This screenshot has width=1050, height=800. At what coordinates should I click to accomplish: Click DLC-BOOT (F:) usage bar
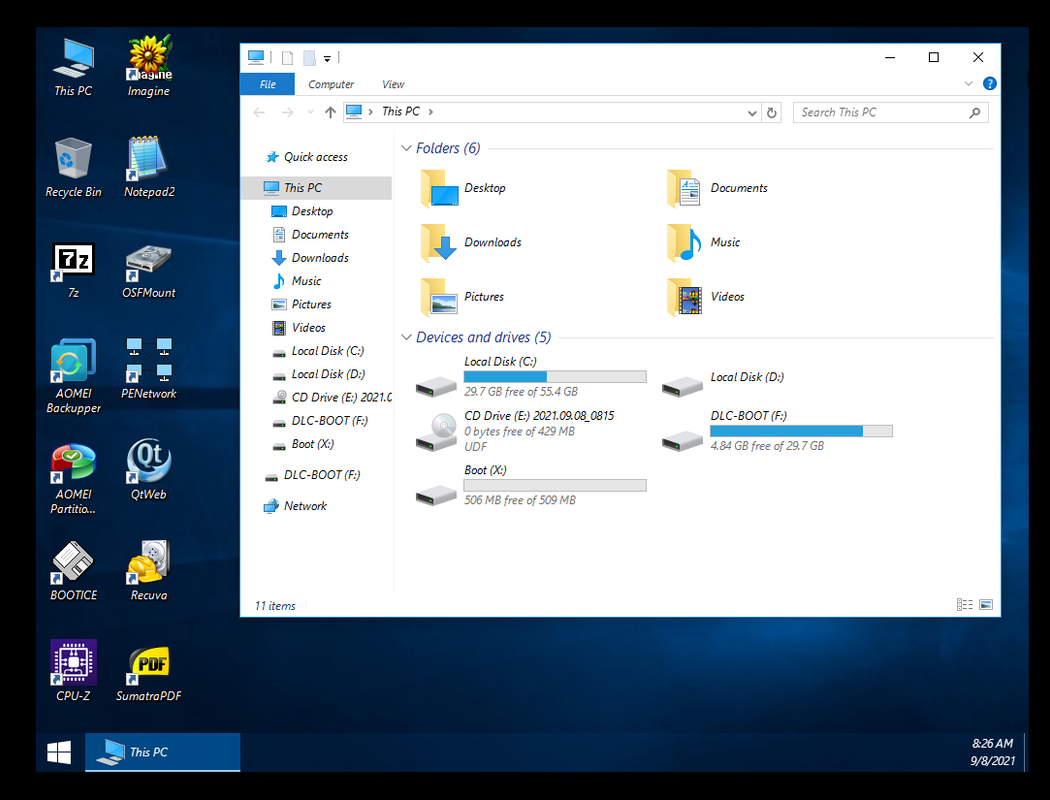tap(802, 431)
